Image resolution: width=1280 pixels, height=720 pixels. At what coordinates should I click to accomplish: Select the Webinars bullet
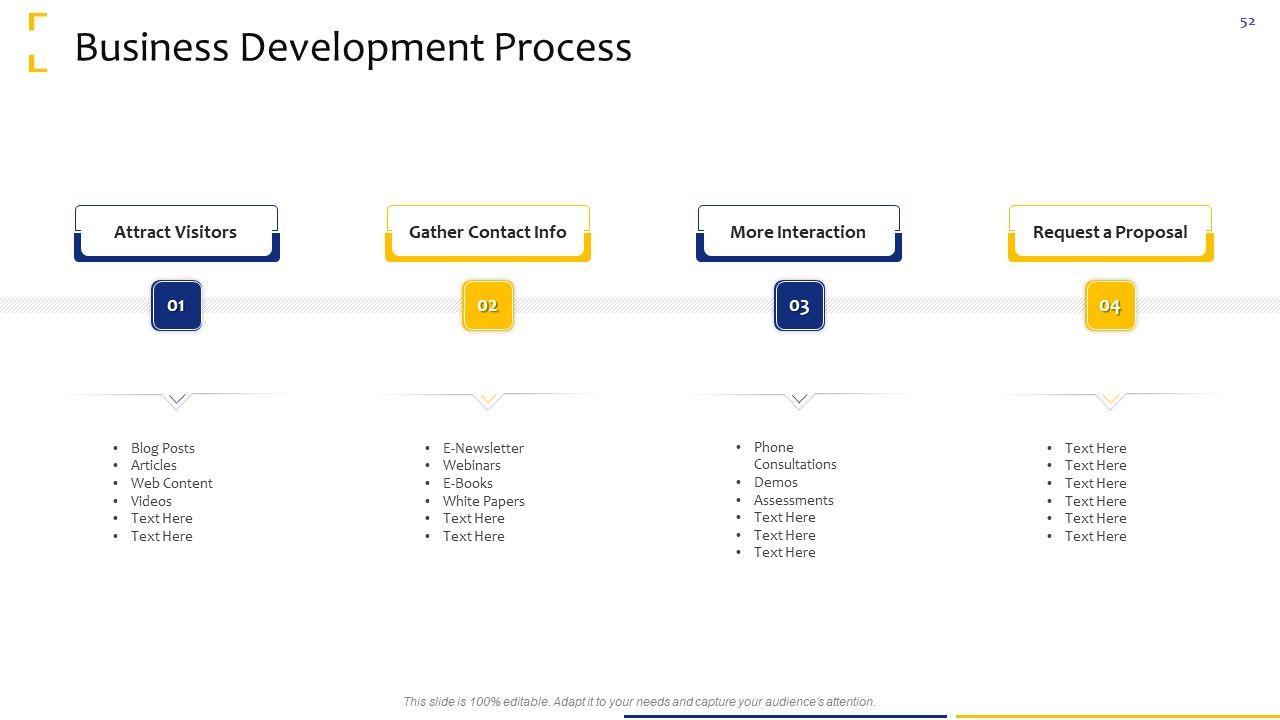click(x=472, y=465)
